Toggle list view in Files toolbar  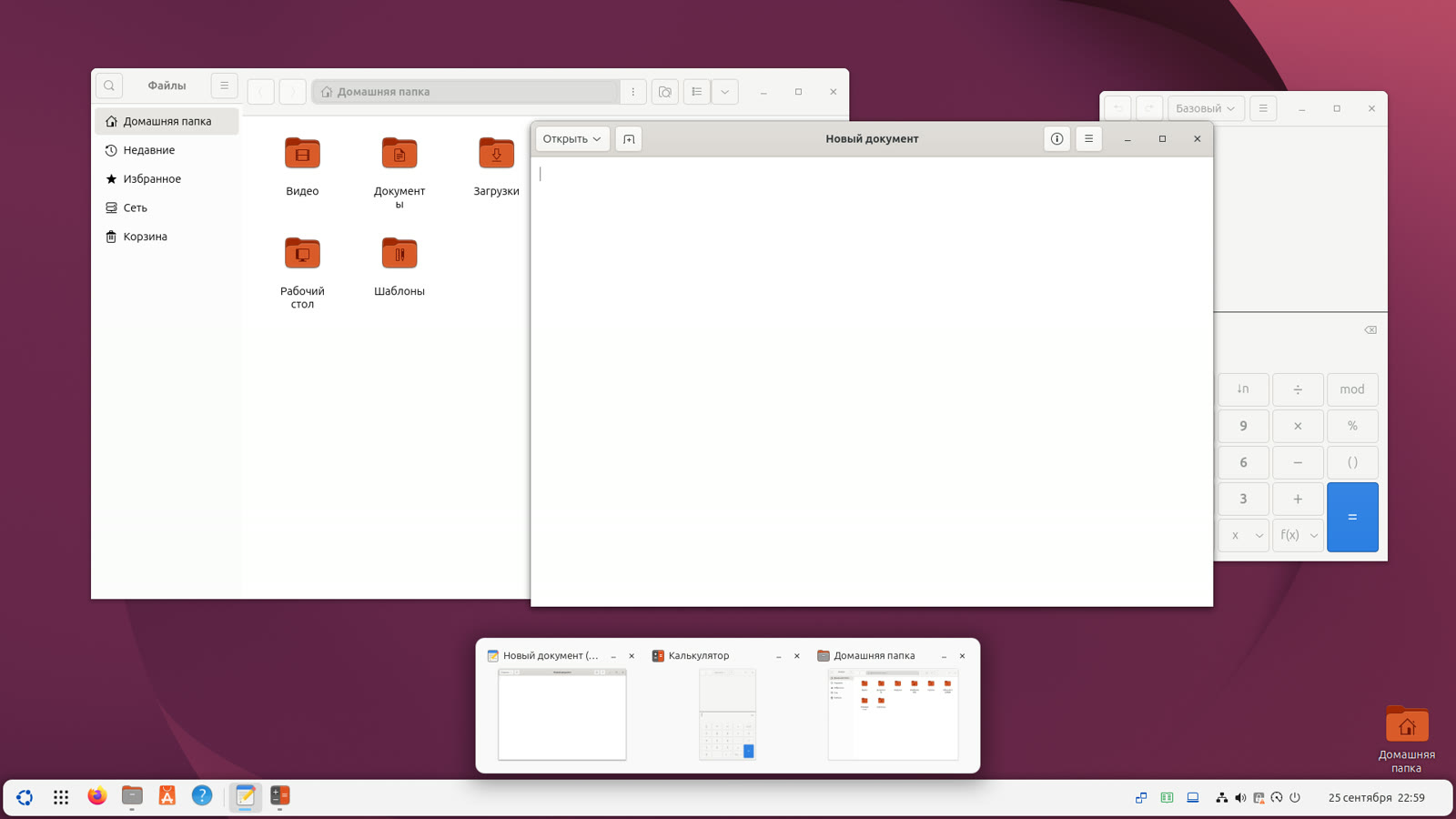pos(696,92)
